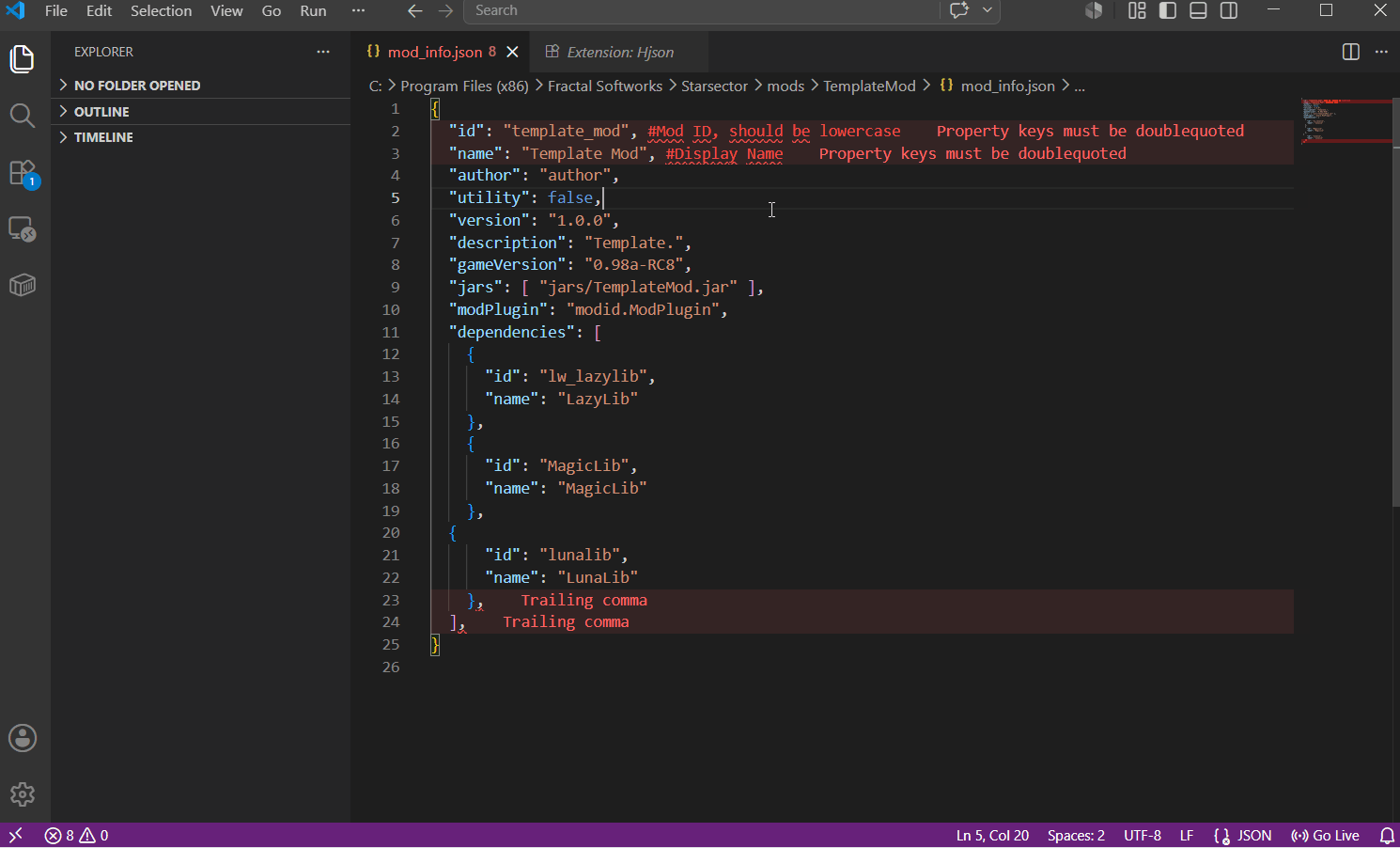
Task: Open the Selection menu
Action: (161, 10)
